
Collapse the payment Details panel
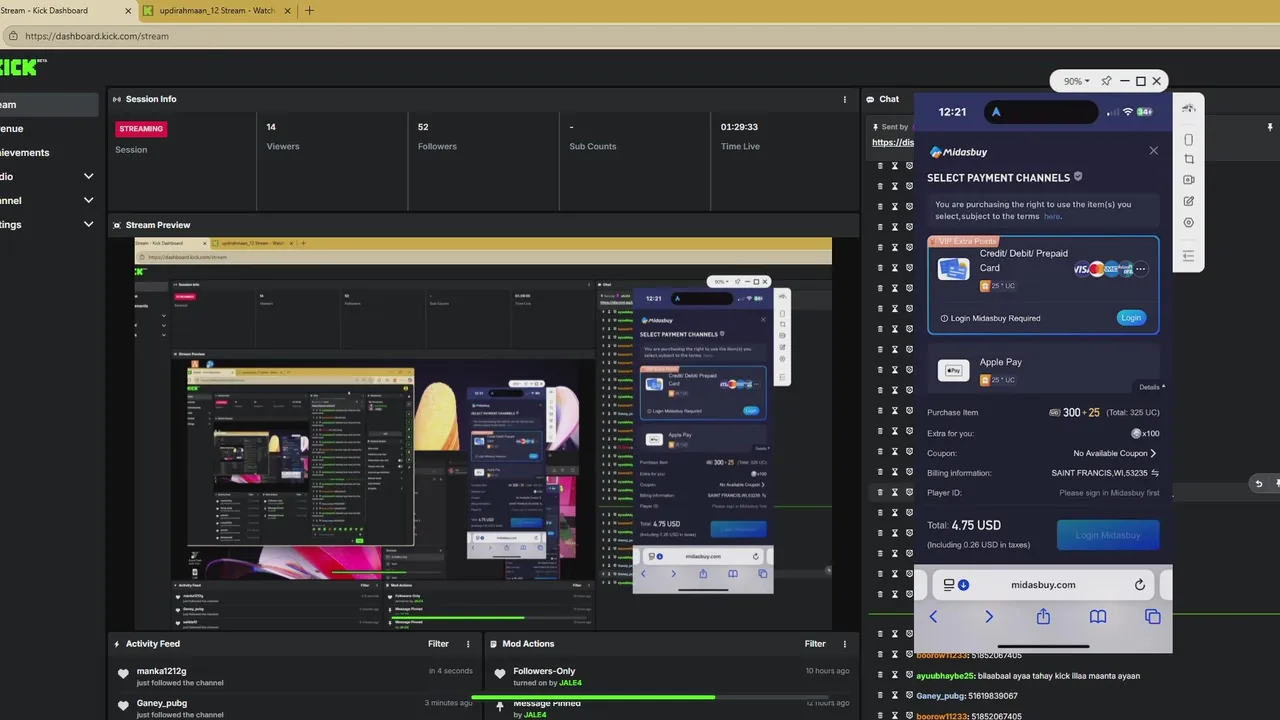1152,387
